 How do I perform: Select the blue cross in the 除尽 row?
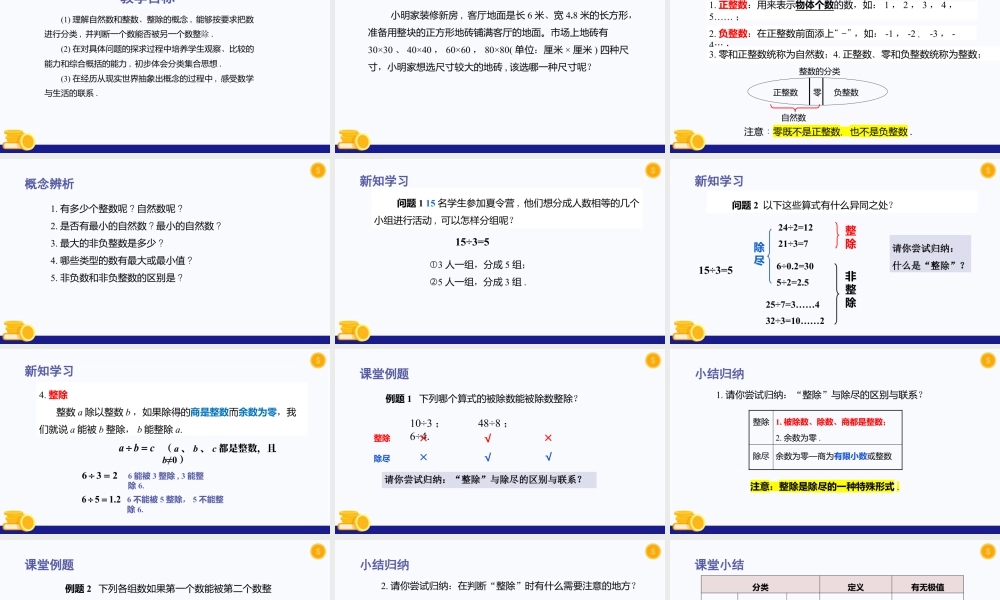(x=424, y=458)
